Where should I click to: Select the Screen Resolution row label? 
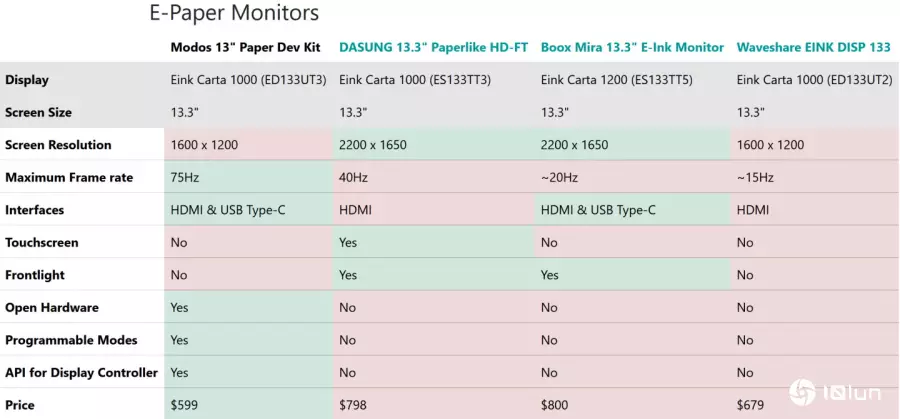58,145
